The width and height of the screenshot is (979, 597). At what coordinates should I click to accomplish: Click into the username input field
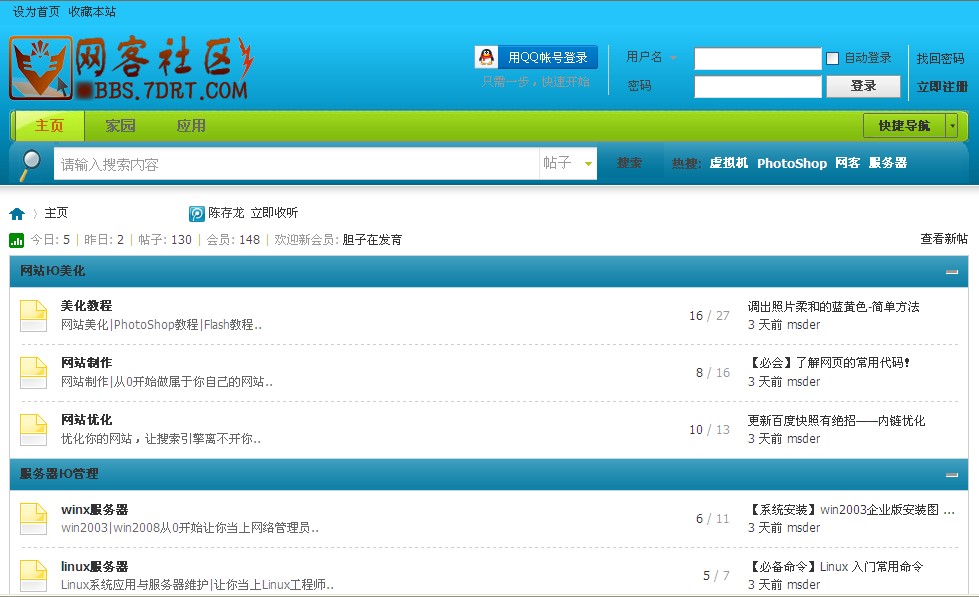pyautogui.click(x=758, y=59)
